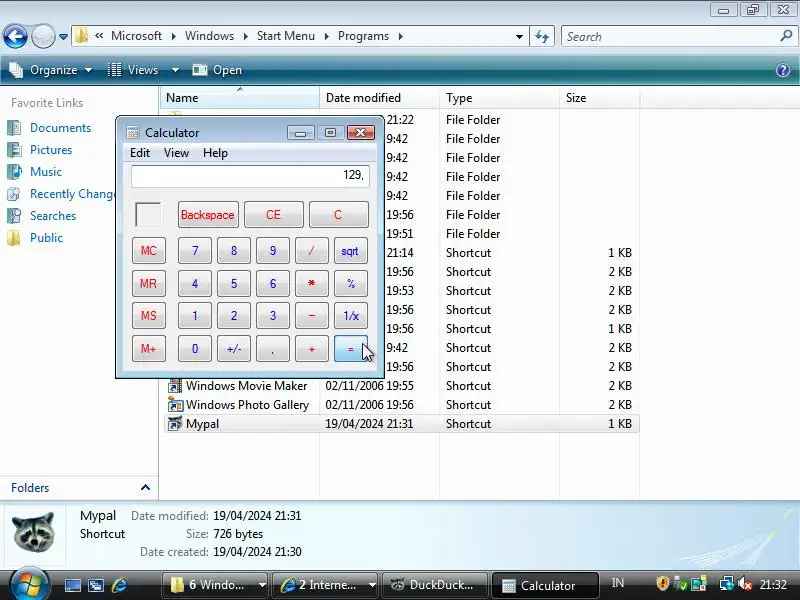Click the Mypal raccoon icon in file list

coord(175,423)
